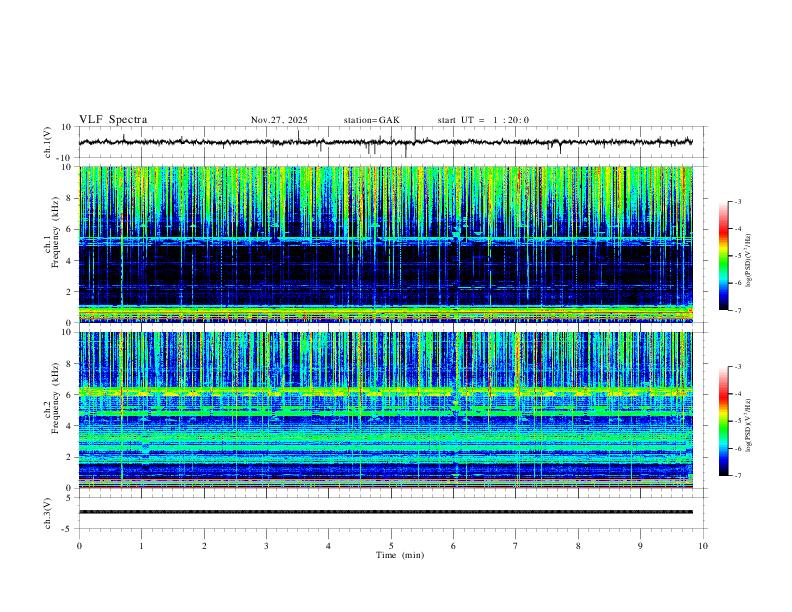Click the "start UT = 1 :20: 0" text
The height and width of the screenshot is (612, 792).
[x=483, y=120]
